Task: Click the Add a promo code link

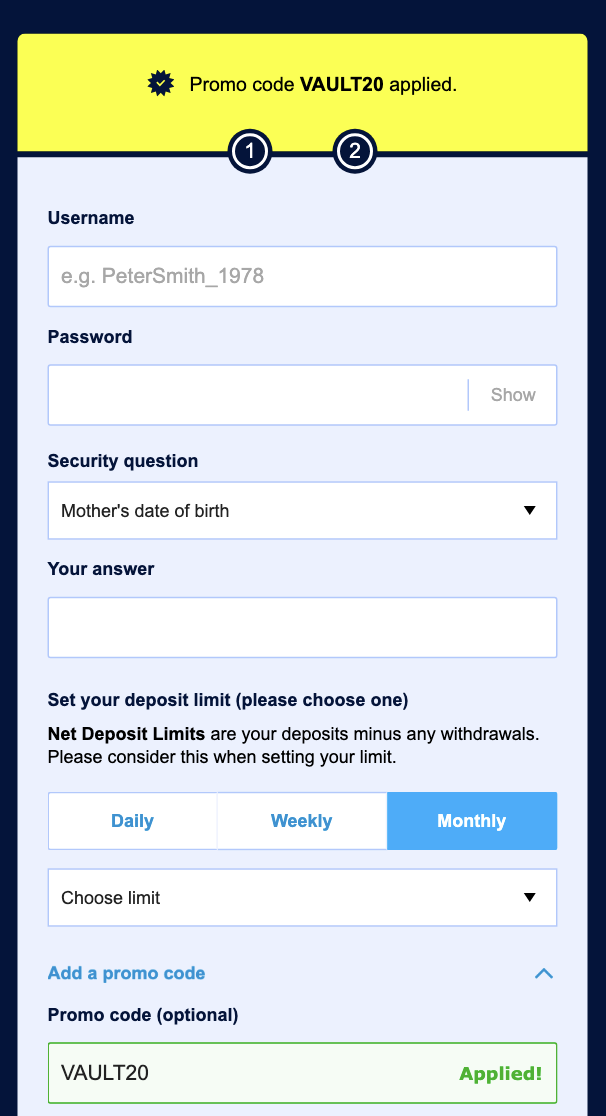Action: tap(126, 973)
